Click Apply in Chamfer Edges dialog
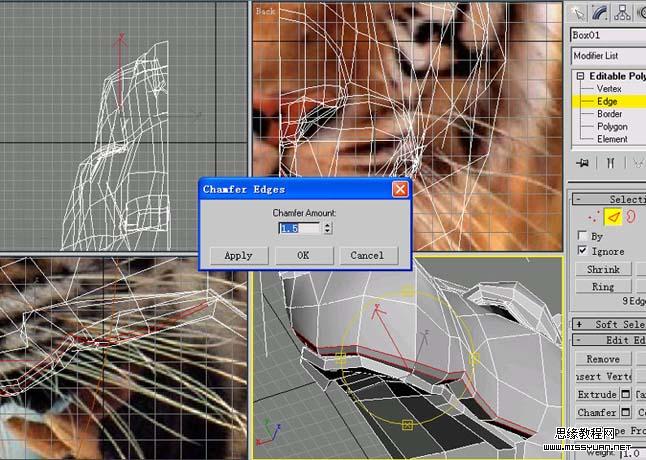 pyautogui.click(x=239, y=256)
